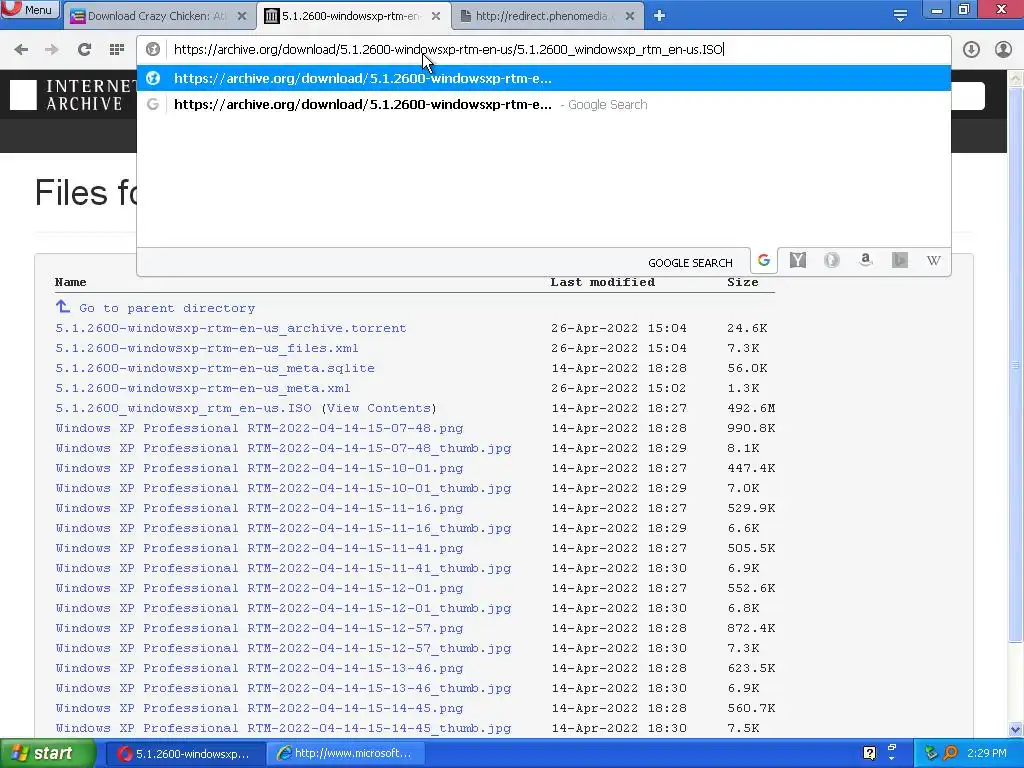Open the _meta.xml file link

click(x=202, y=388)
